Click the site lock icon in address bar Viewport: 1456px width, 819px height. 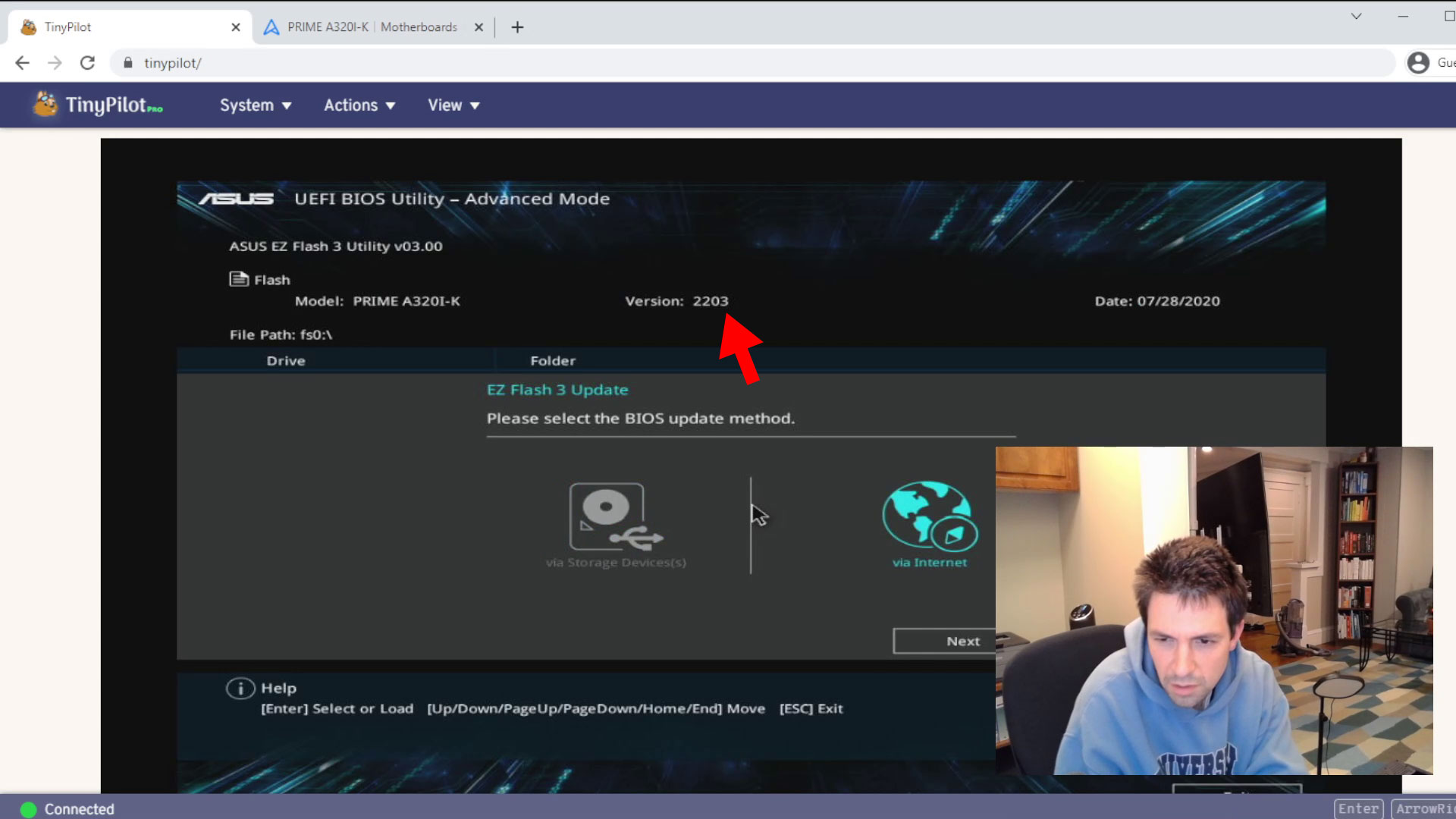pyautogui.click(x=127, y=63)
